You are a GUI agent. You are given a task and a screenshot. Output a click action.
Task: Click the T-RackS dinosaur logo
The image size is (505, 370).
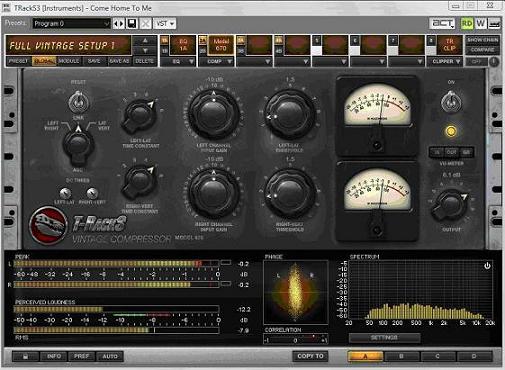pyautogui.click(x=48, y=225)
